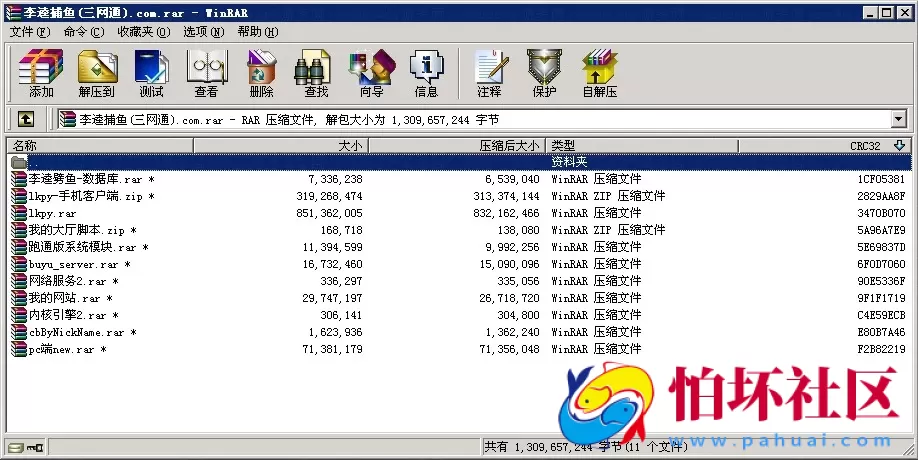Click the drive icon in status bar

[16, 448]
